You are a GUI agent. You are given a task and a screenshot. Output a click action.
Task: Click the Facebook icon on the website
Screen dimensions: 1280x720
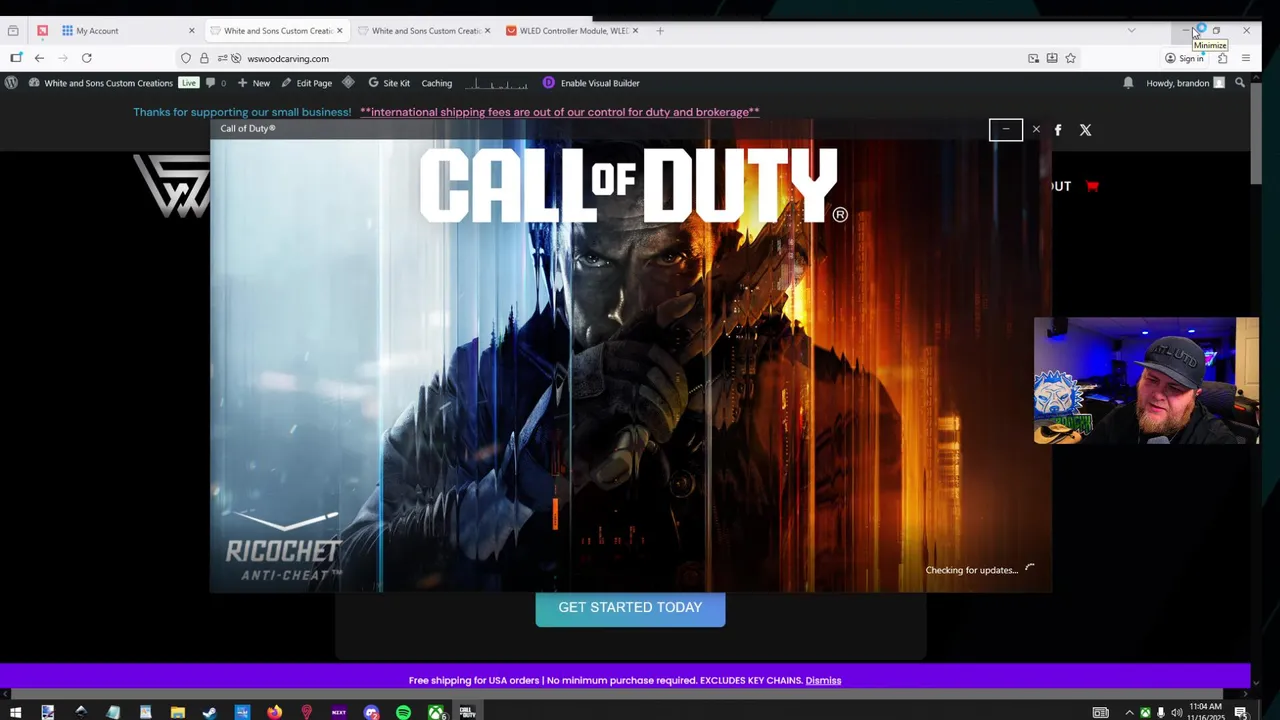click(x=1058, y=130)
